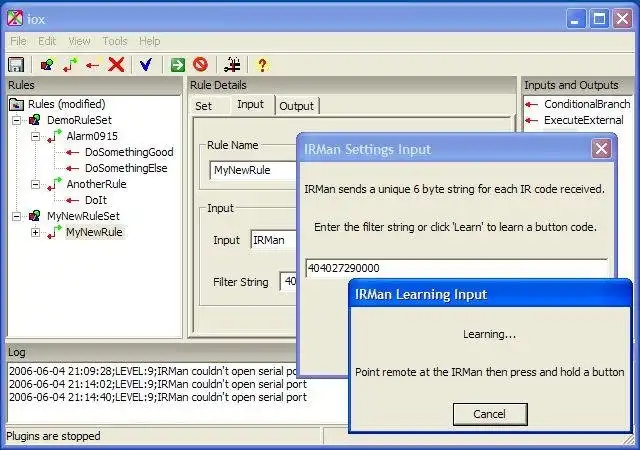
Task: Select ConditionalBranch in Inputs and Outputs
Action: pos(587,104)
